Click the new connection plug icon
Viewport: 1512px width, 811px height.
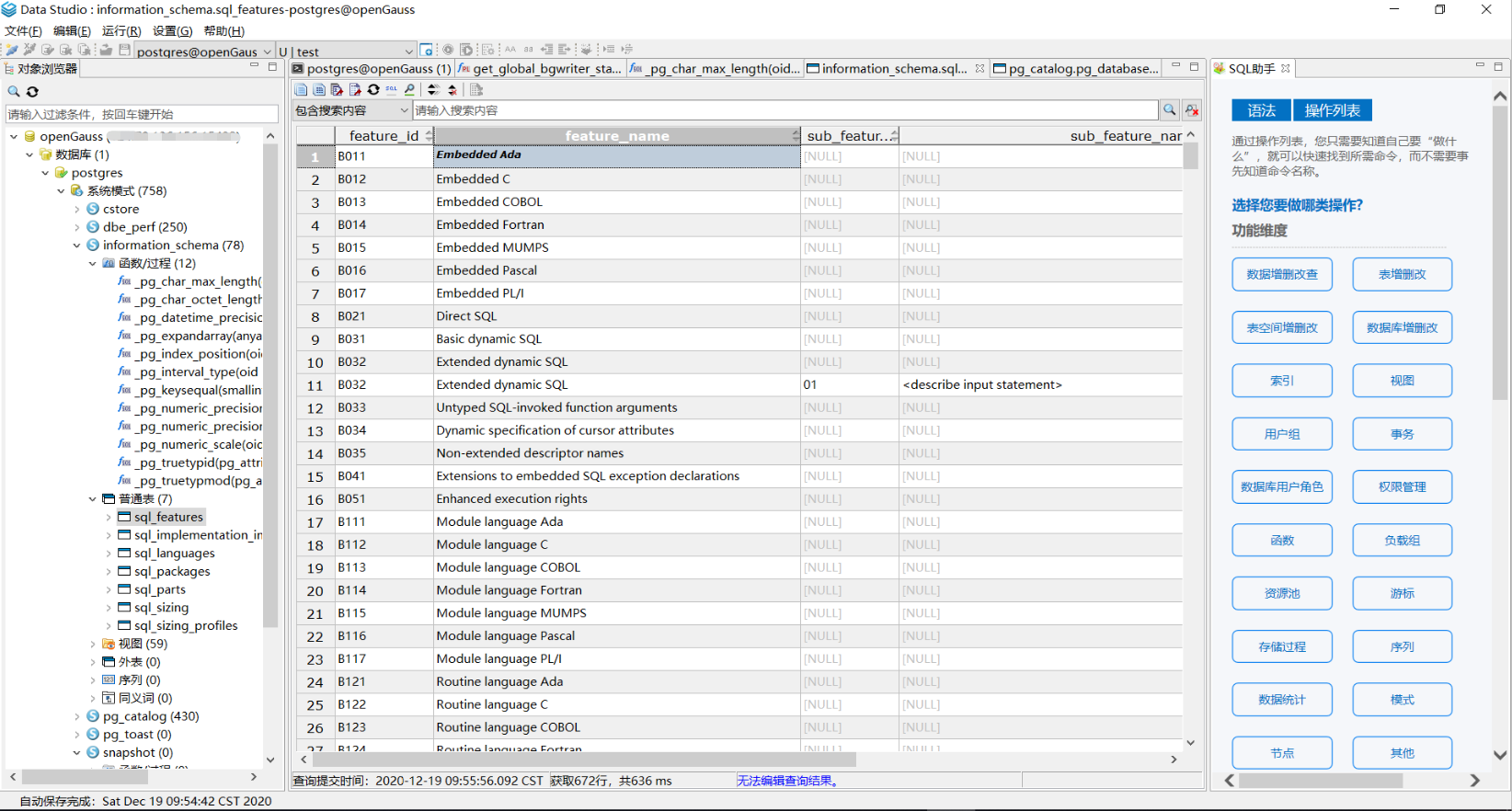(11, 50)
